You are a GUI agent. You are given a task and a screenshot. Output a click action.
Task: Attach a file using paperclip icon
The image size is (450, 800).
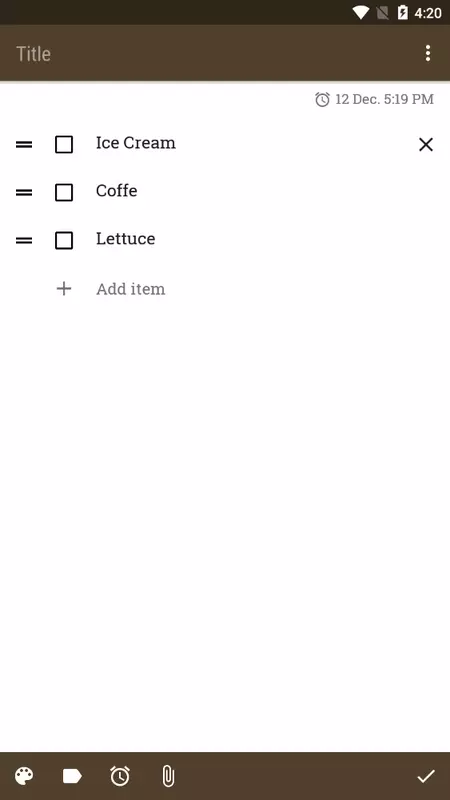click(x=168, y=777)
